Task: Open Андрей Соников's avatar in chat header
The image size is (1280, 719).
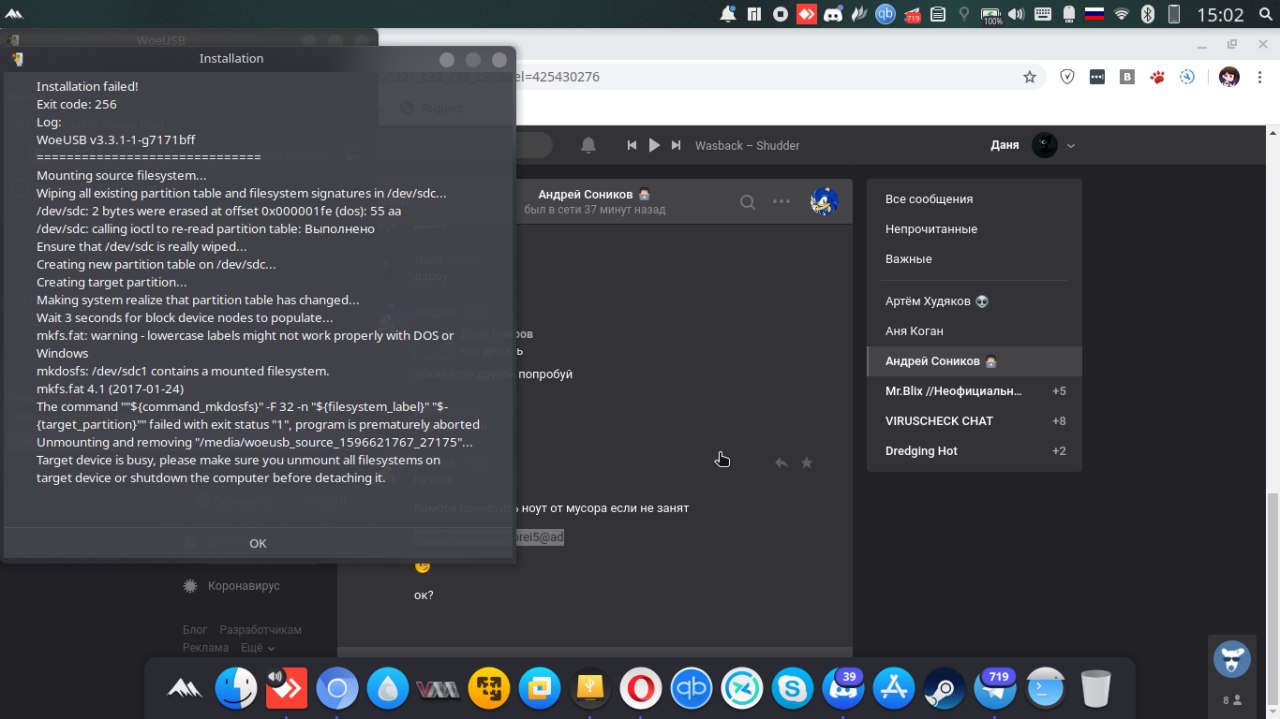Action: point(824,201)
